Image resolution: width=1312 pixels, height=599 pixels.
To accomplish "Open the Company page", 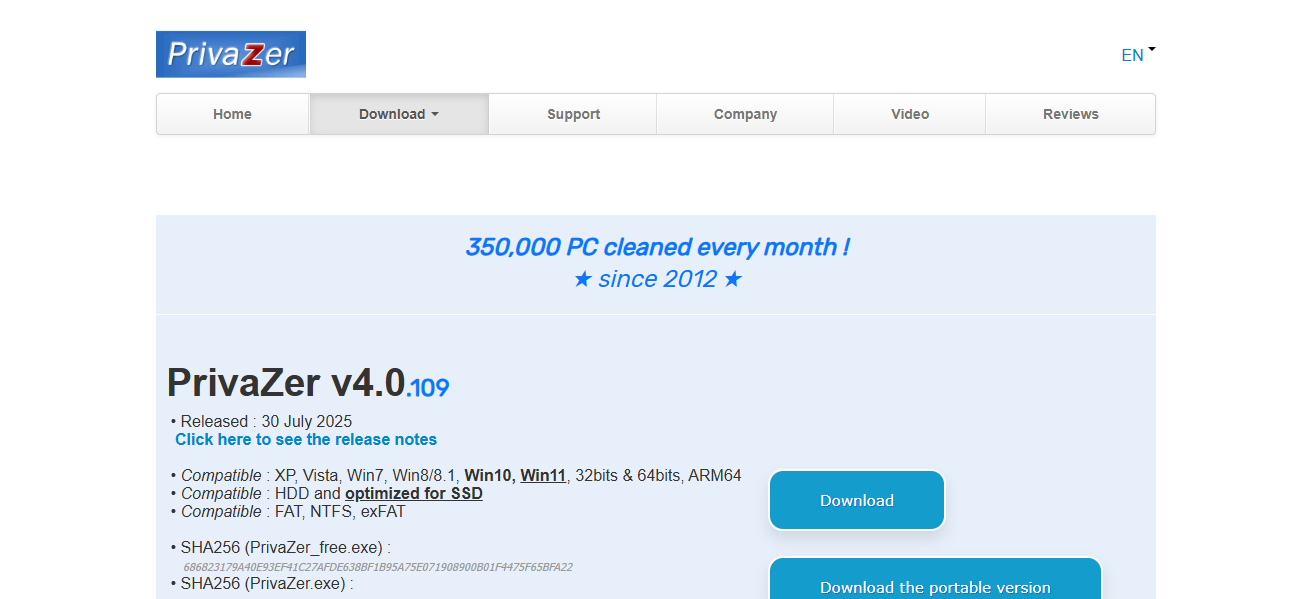I will [x=745, y=114].
